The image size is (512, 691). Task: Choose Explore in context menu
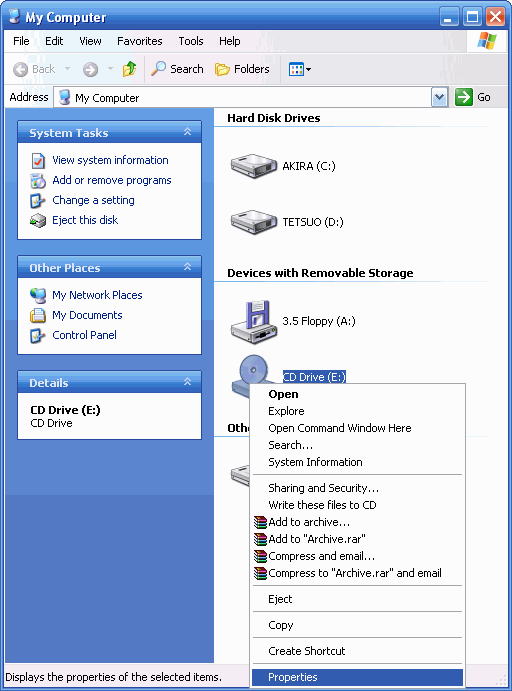coord(357,411)
